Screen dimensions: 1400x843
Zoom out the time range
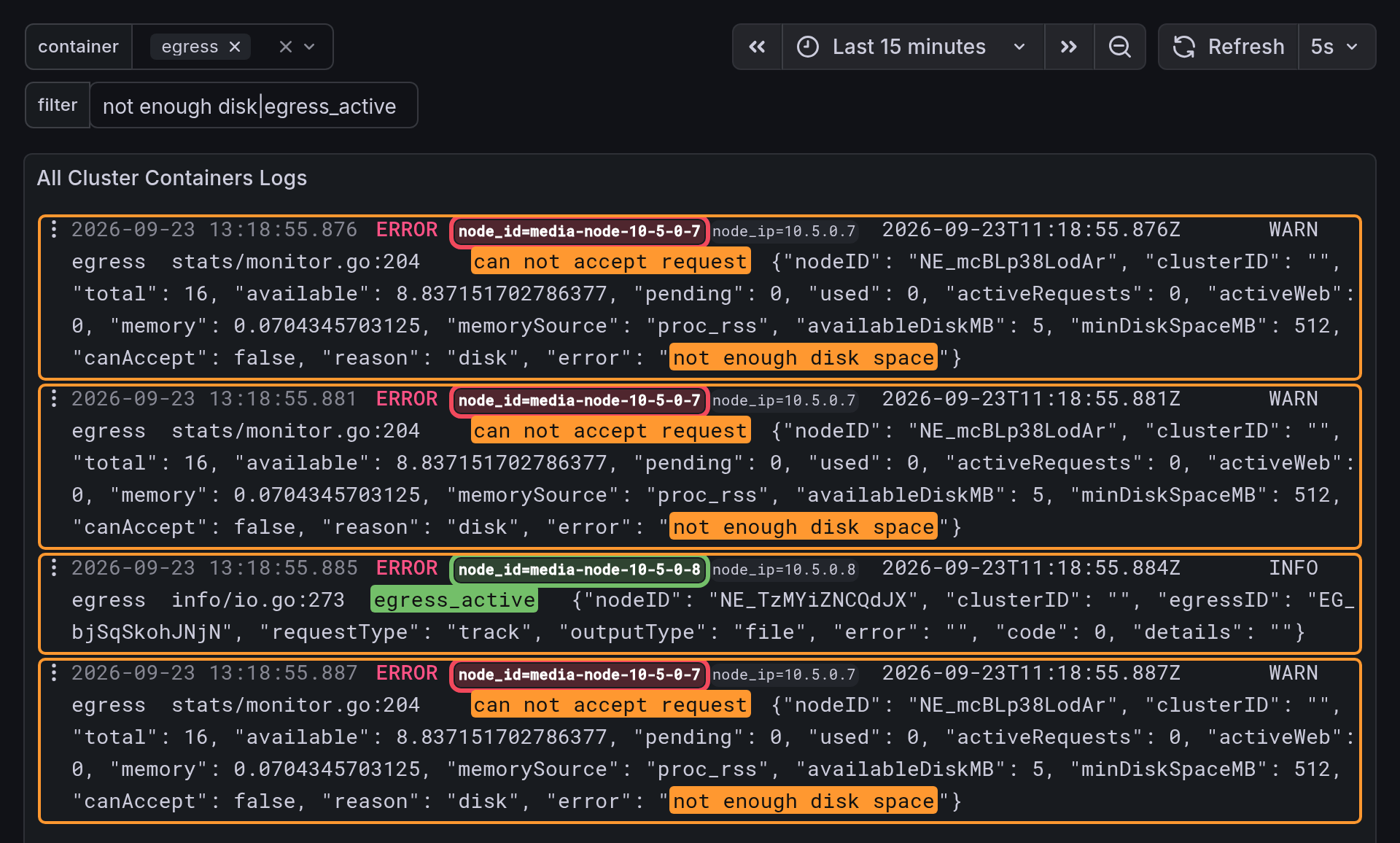coord(1120,47)
